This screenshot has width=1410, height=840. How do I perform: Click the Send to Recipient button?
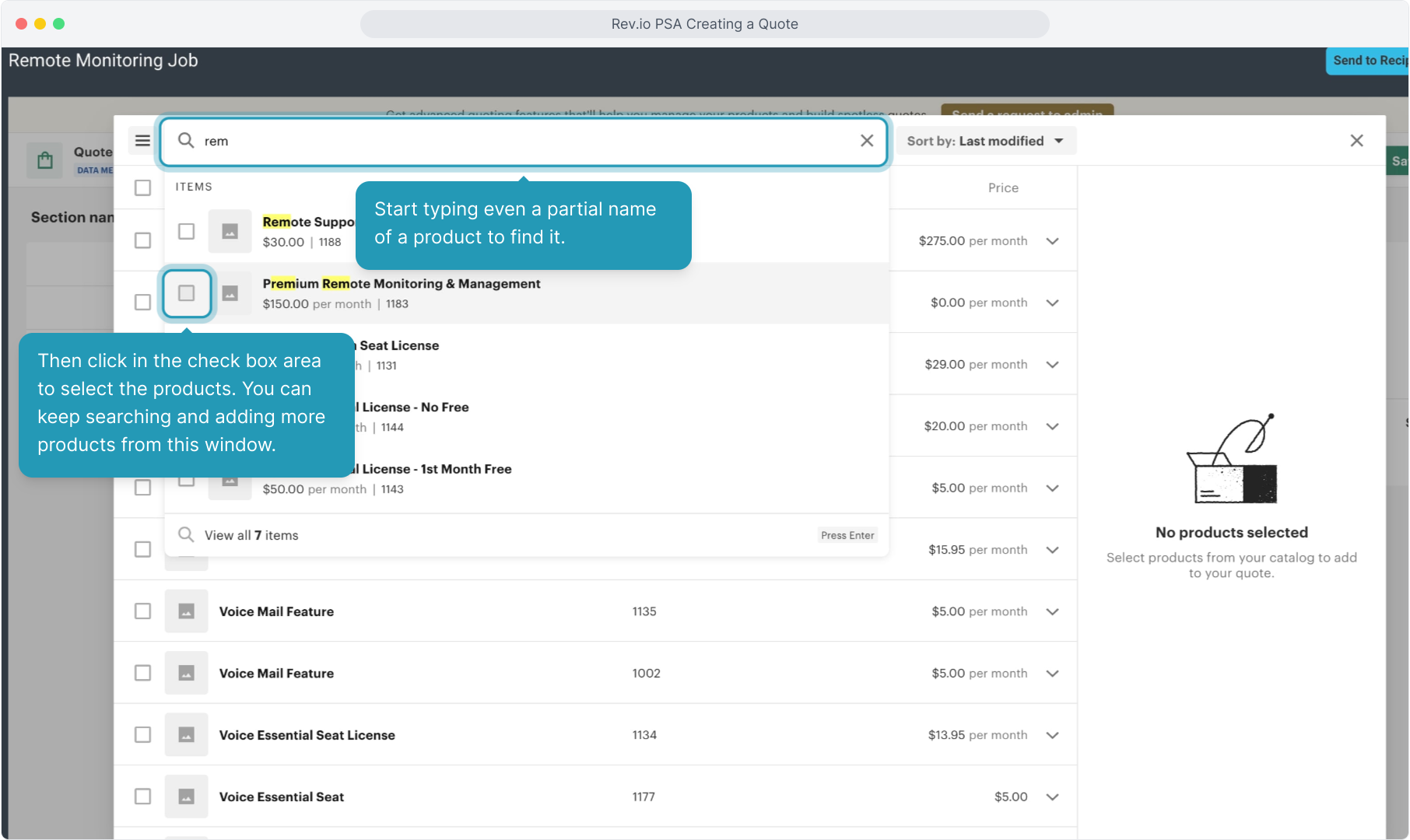(x=1368, y=61)
